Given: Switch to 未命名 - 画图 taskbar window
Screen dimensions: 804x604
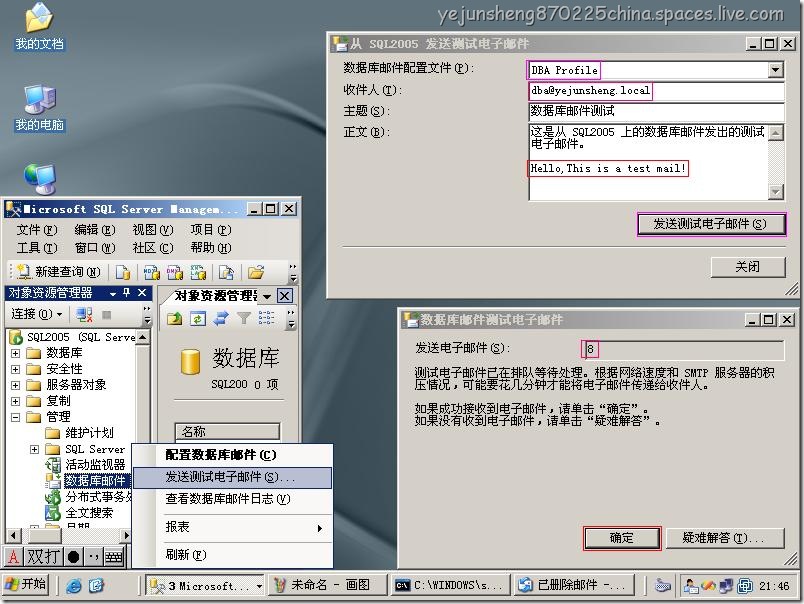Looking at the screenshot, I should [328, 585].
